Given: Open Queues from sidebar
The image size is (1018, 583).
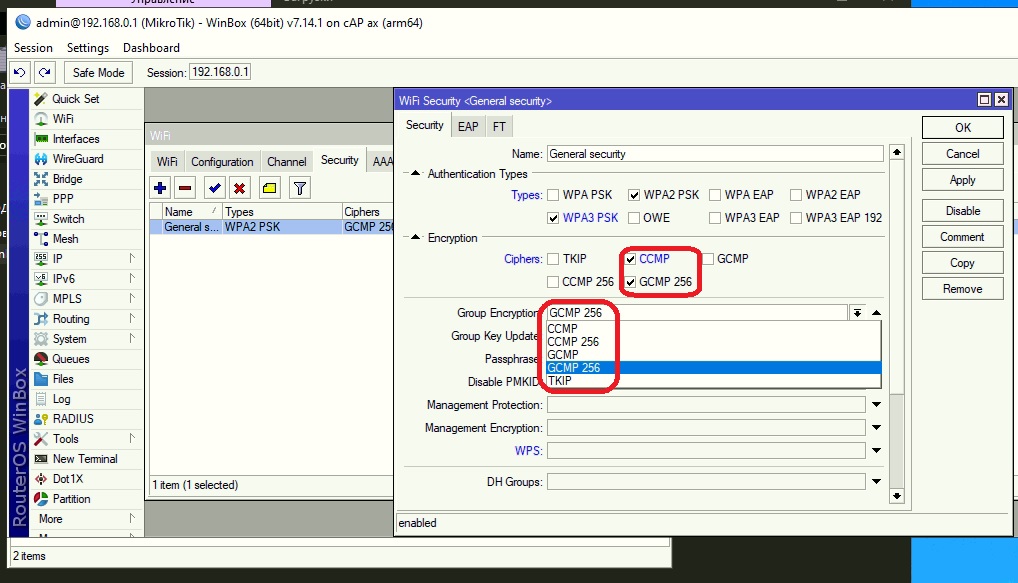Looking at the screenshot, I should pos(71,359).
